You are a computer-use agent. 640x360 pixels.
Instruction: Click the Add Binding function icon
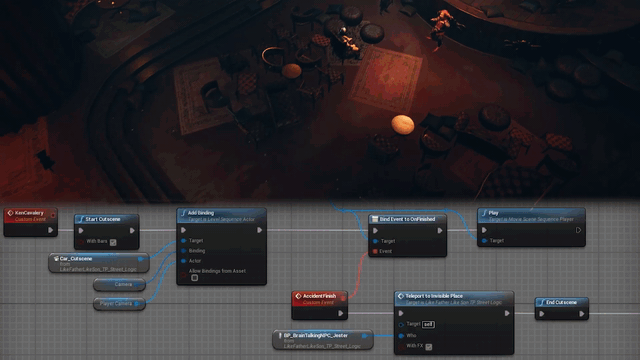(183, 213)
